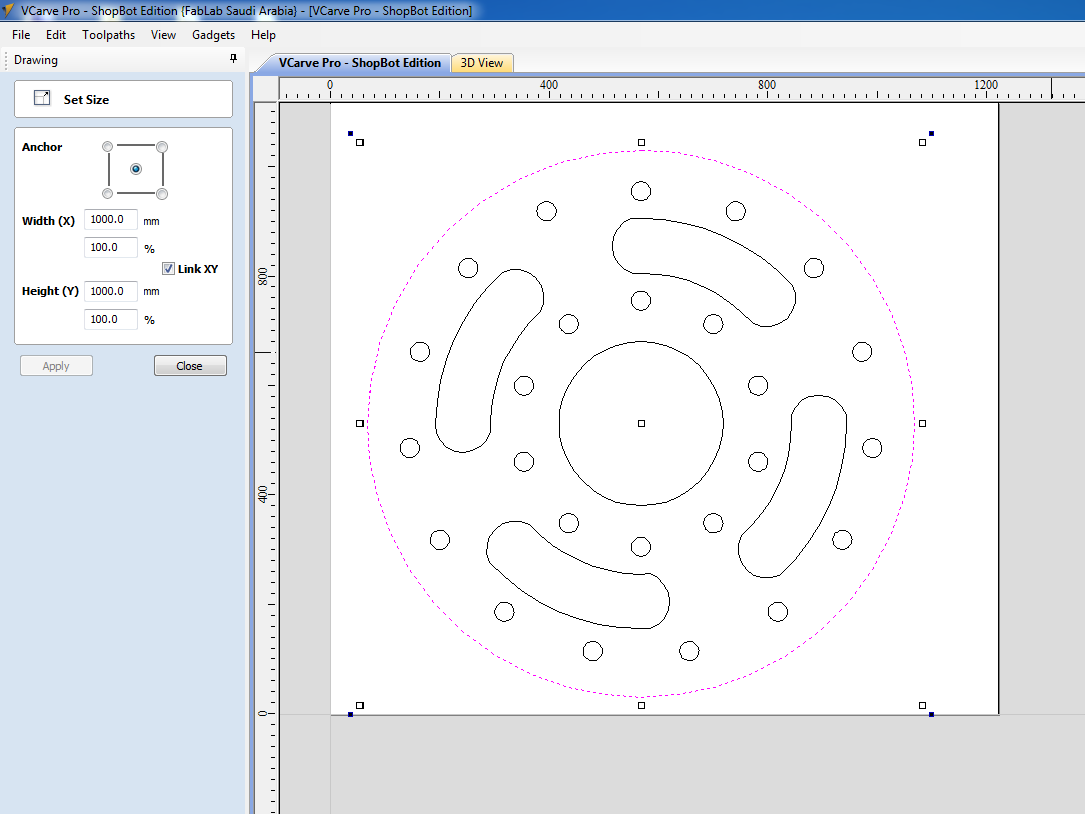The height and width of the screenshot is (814, 1085).
Task: Click the Close button in Set Size panel
Action: (190, 365)
